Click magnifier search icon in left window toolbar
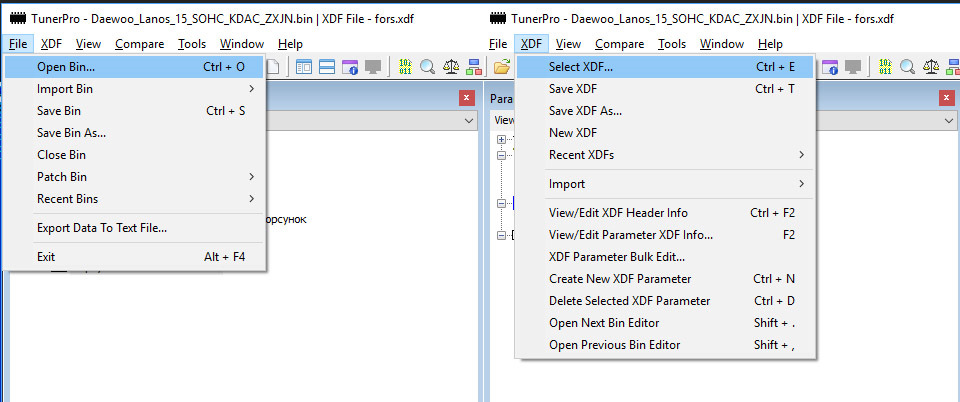 427,66
